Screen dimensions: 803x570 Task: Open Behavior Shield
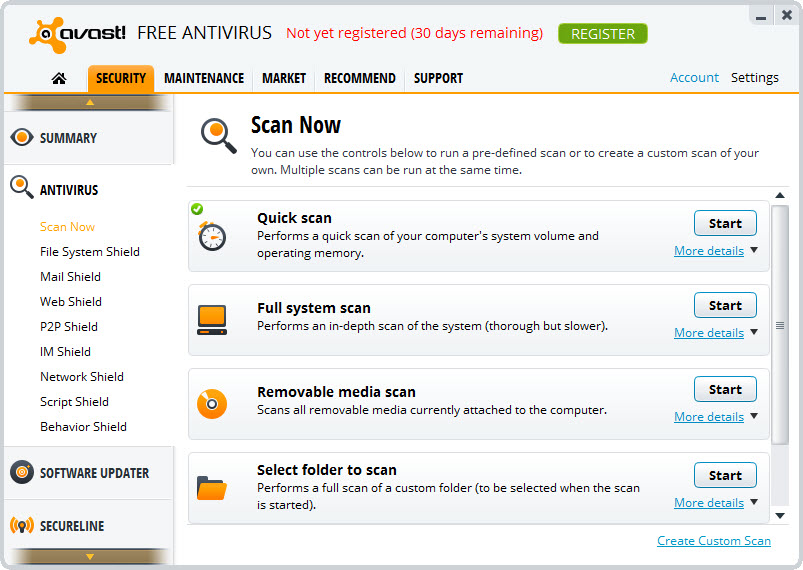point(83,427)
